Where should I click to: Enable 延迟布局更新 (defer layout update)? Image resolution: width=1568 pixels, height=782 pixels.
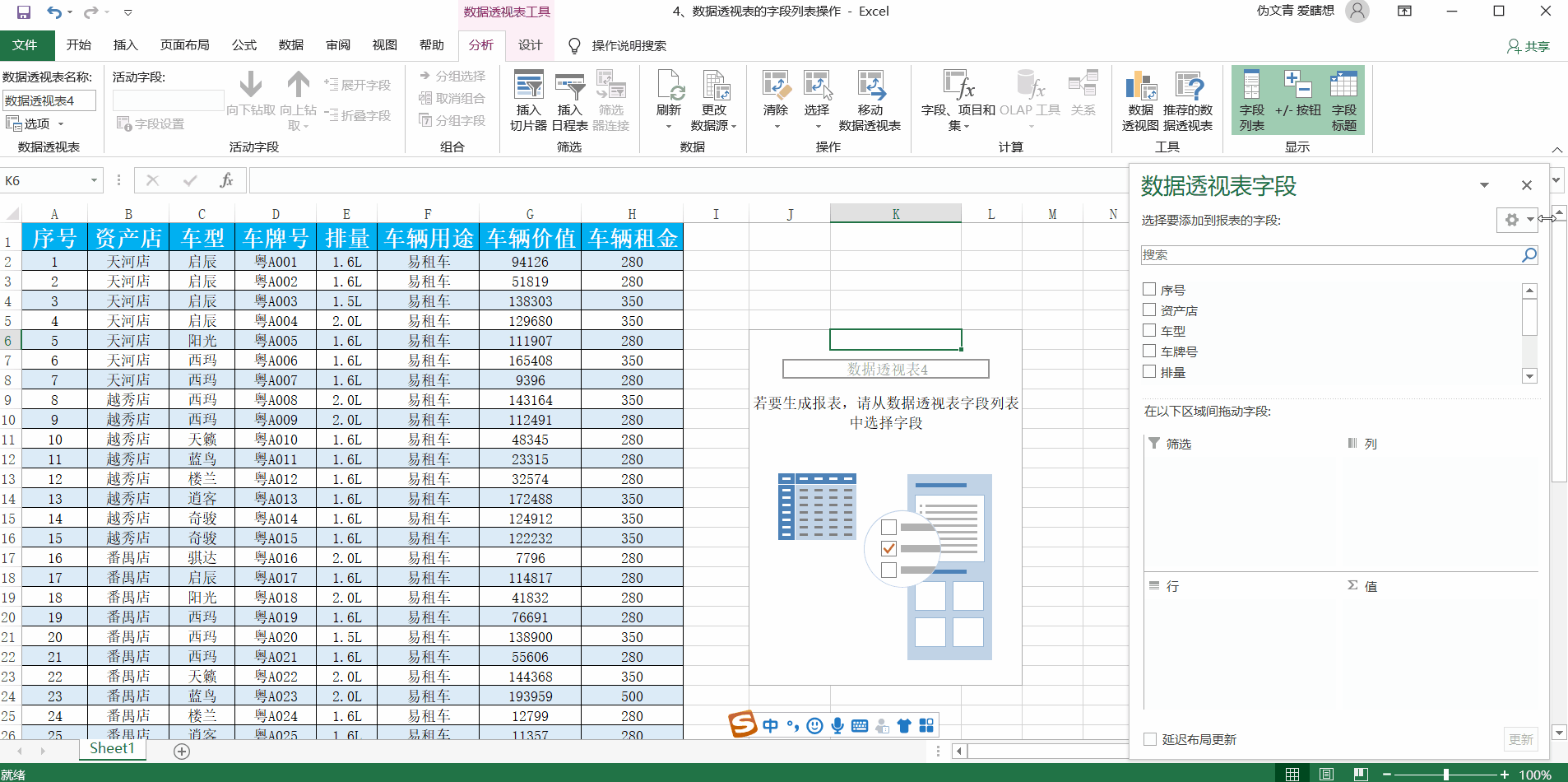point(1150,739)
